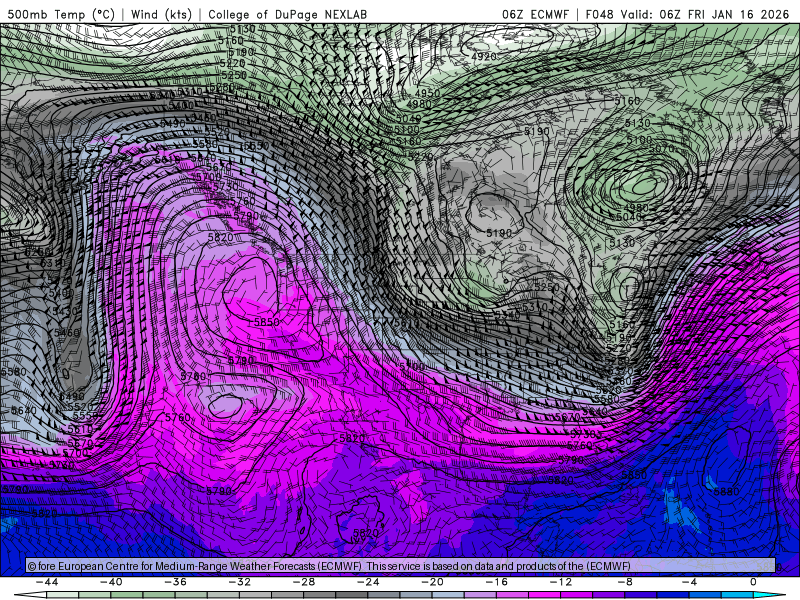
Task: Click the 5070 contour label near the low
Action: (661, 149)
